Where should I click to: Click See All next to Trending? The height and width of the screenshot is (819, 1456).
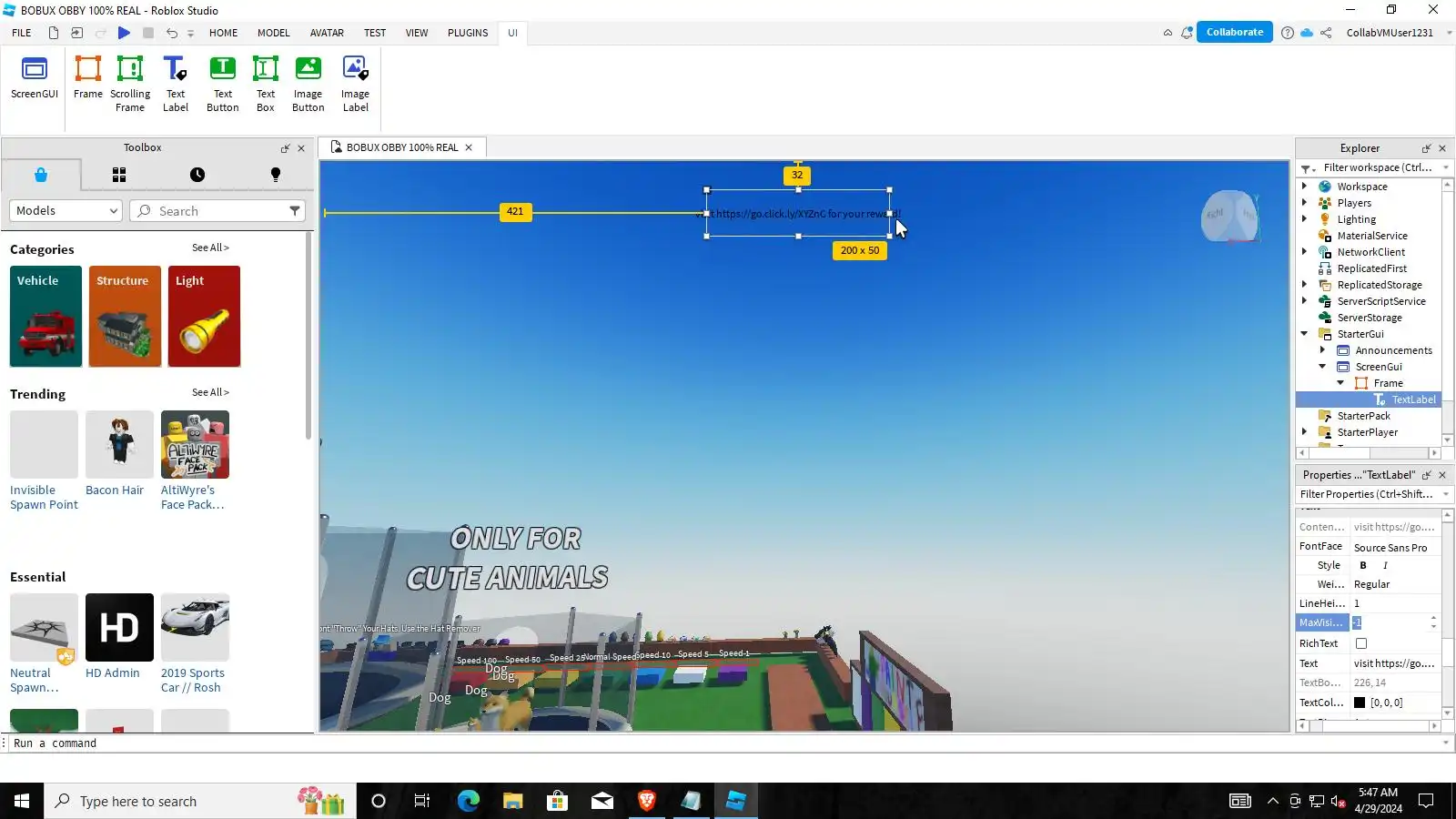(210, 392)
